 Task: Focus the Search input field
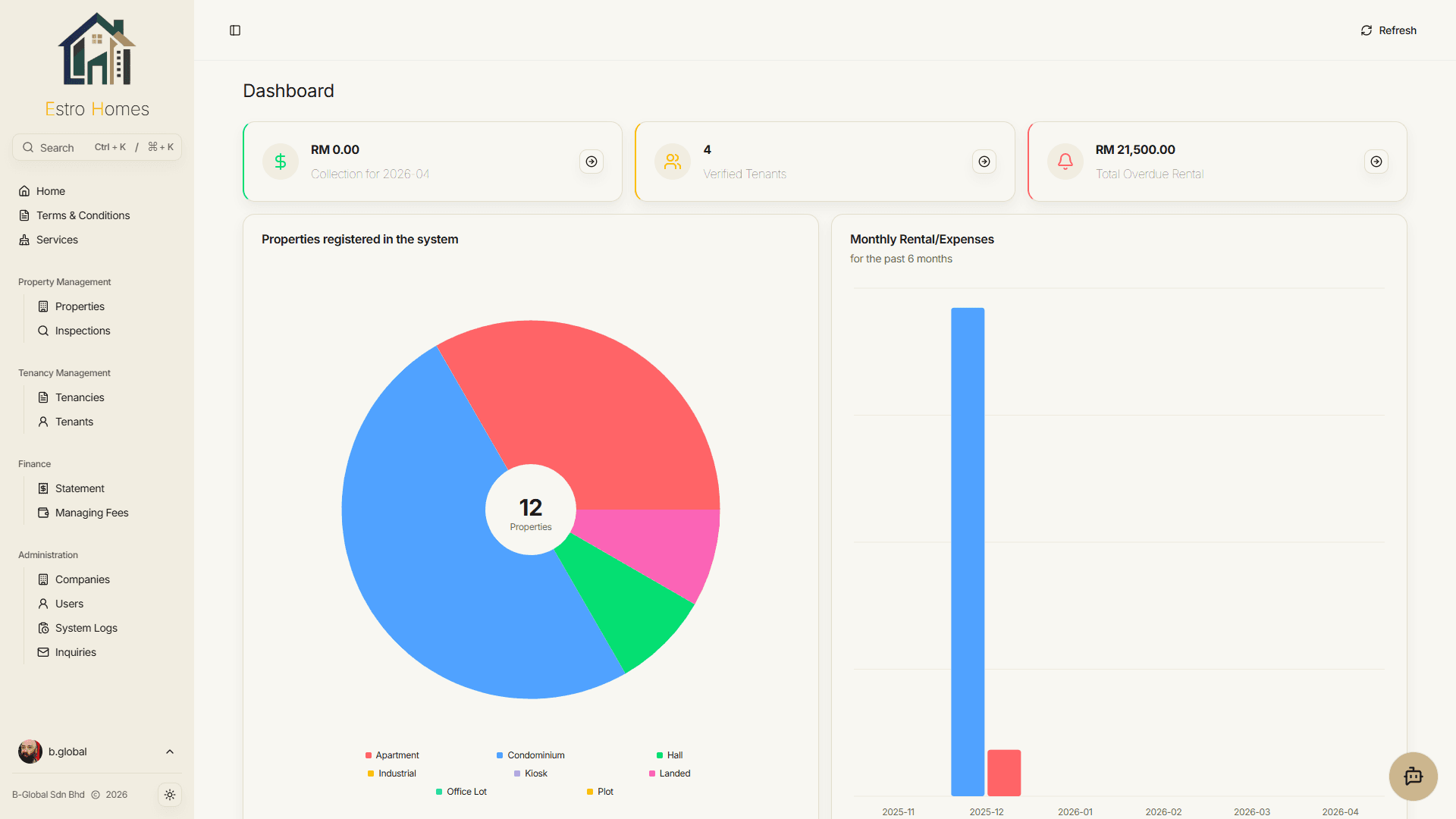[97, 147]
